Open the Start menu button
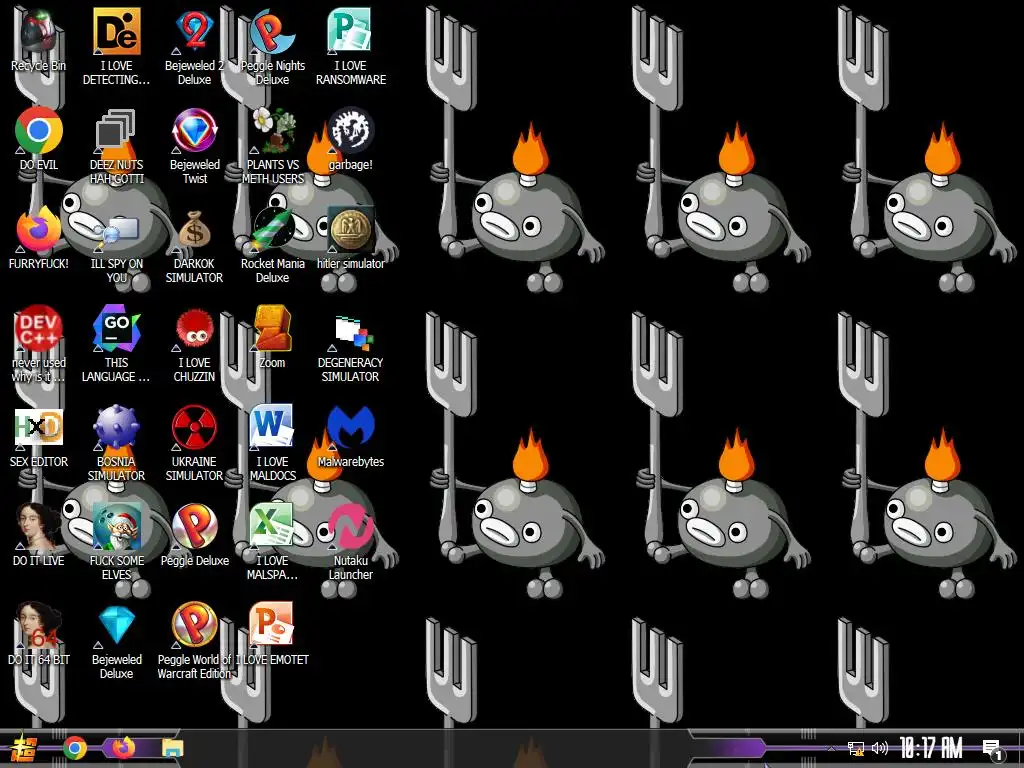Screen dimensions: 1024x768 [x=24, y=748]
